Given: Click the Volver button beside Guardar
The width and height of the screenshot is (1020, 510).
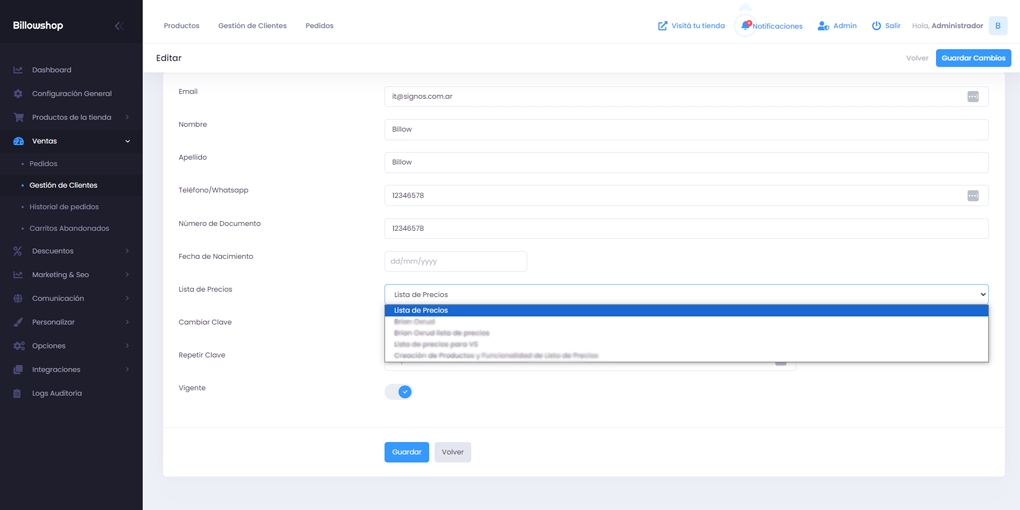Looking at the screenshot, I should [x=452, y=452].
